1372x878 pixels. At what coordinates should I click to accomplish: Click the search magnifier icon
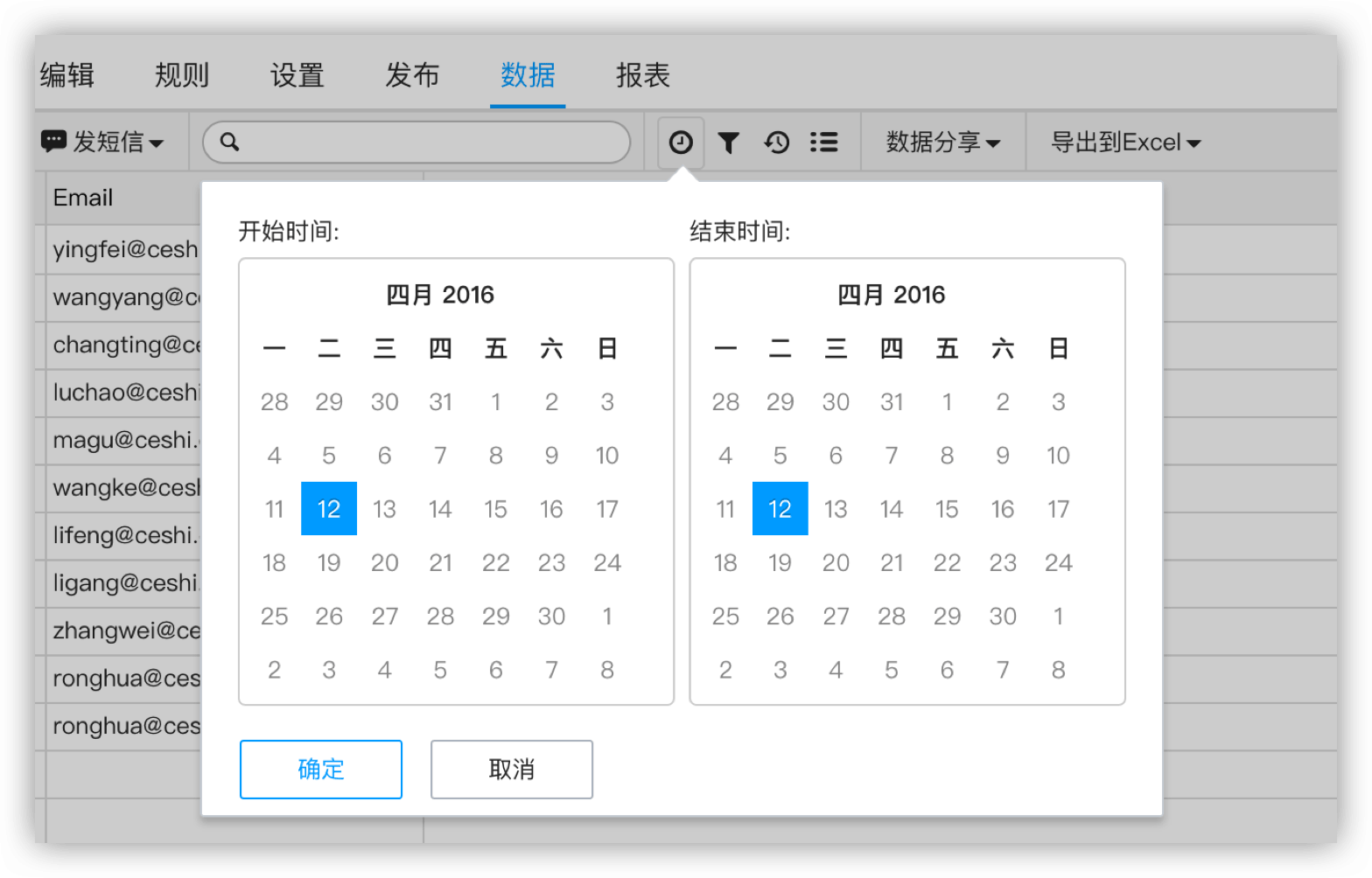(229, 142)
